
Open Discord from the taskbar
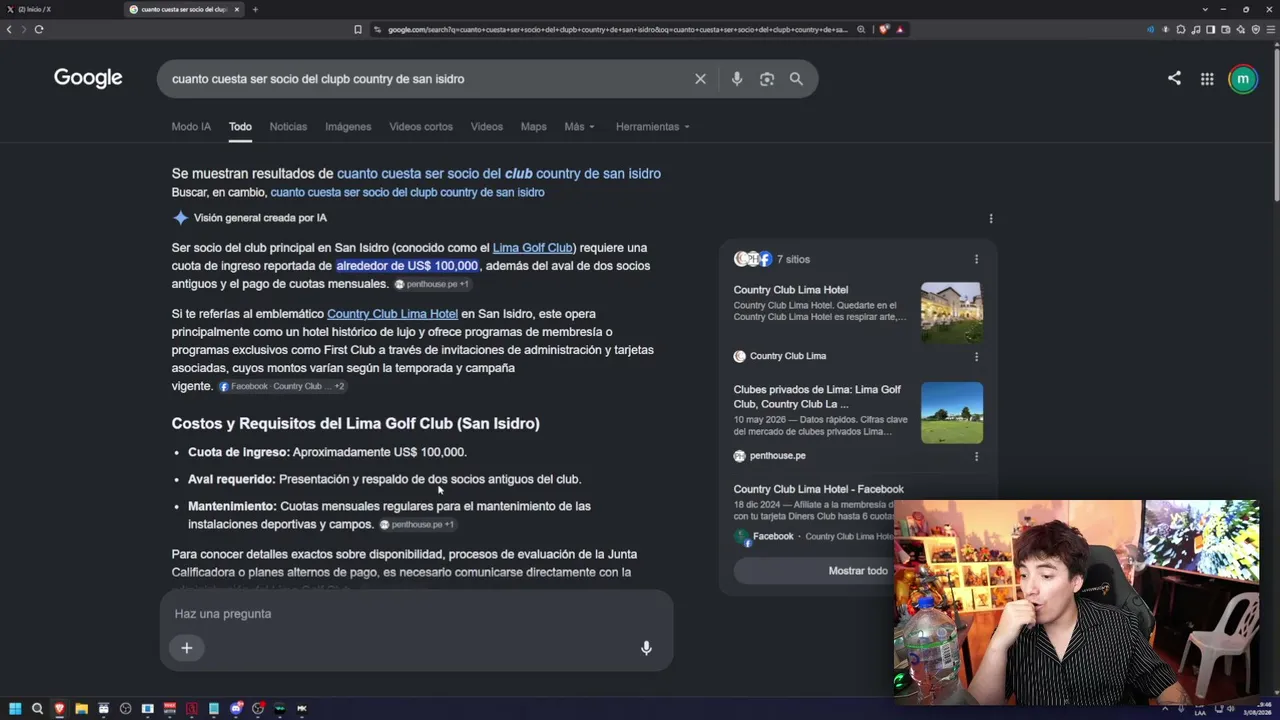(x=236, y=709)
